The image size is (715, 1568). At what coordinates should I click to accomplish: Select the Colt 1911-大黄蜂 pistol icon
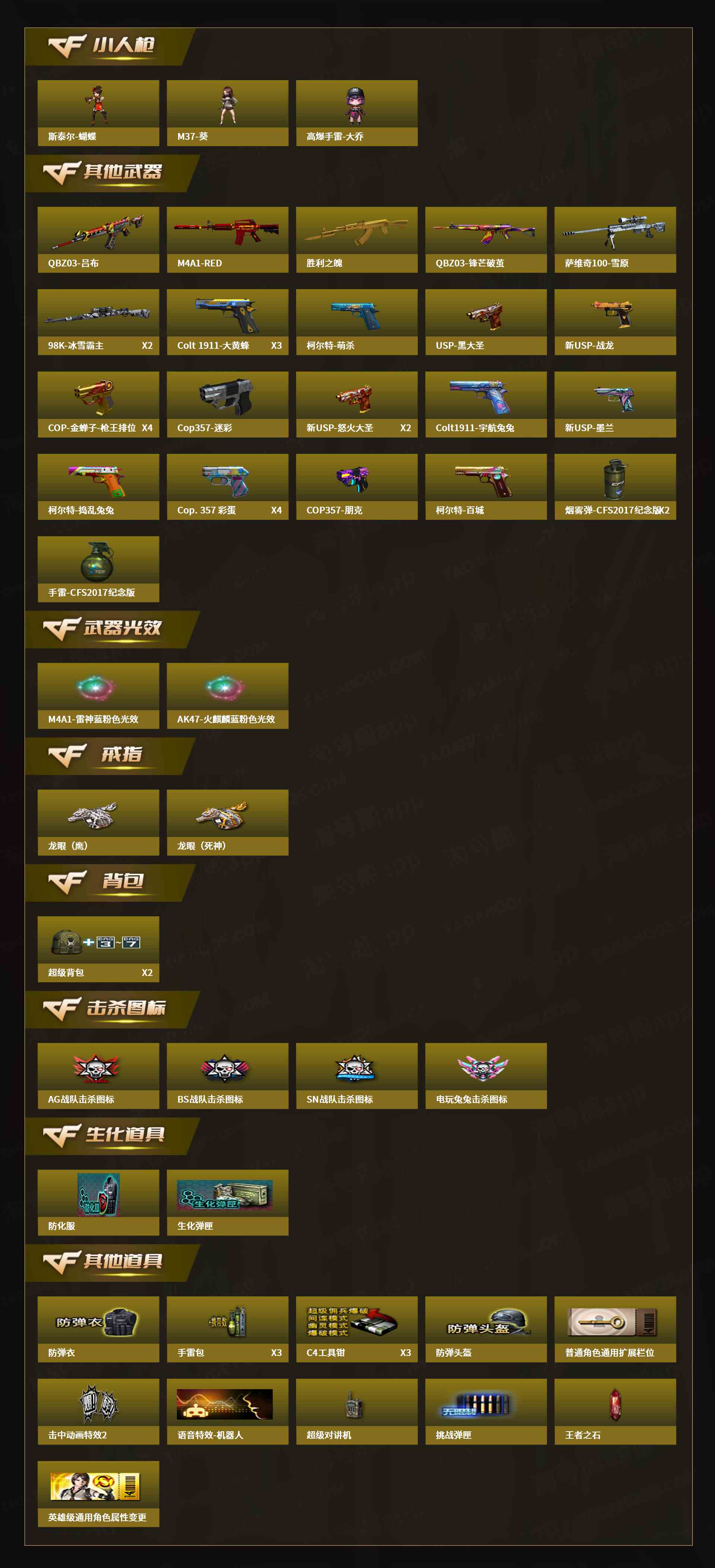(227, 314)
